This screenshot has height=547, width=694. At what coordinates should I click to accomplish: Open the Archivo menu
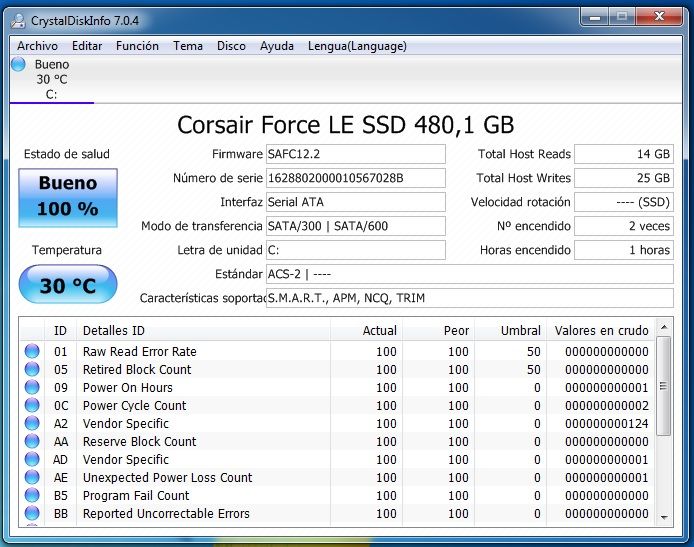click(x=37, y=46)
